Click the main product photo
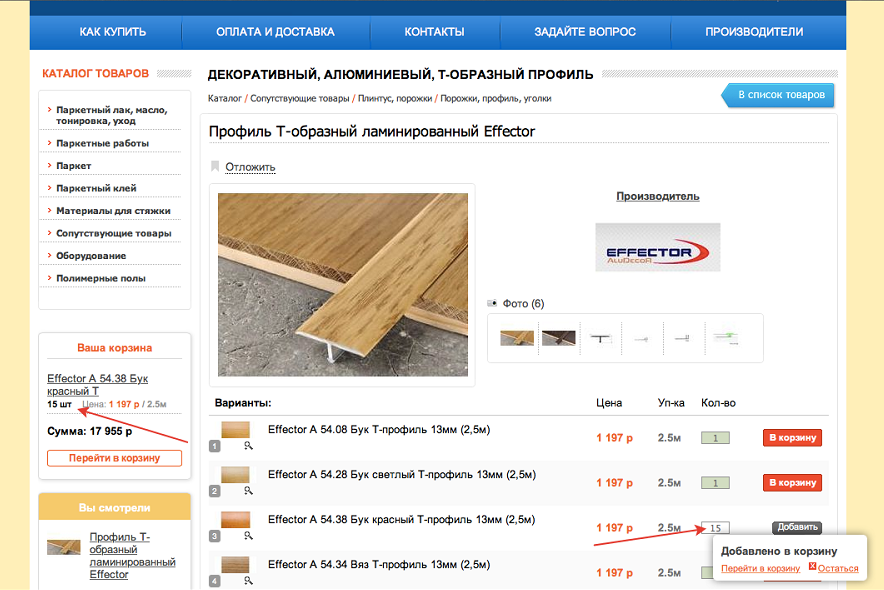Screen dimensions: 884x590 (x=343, y=285)
